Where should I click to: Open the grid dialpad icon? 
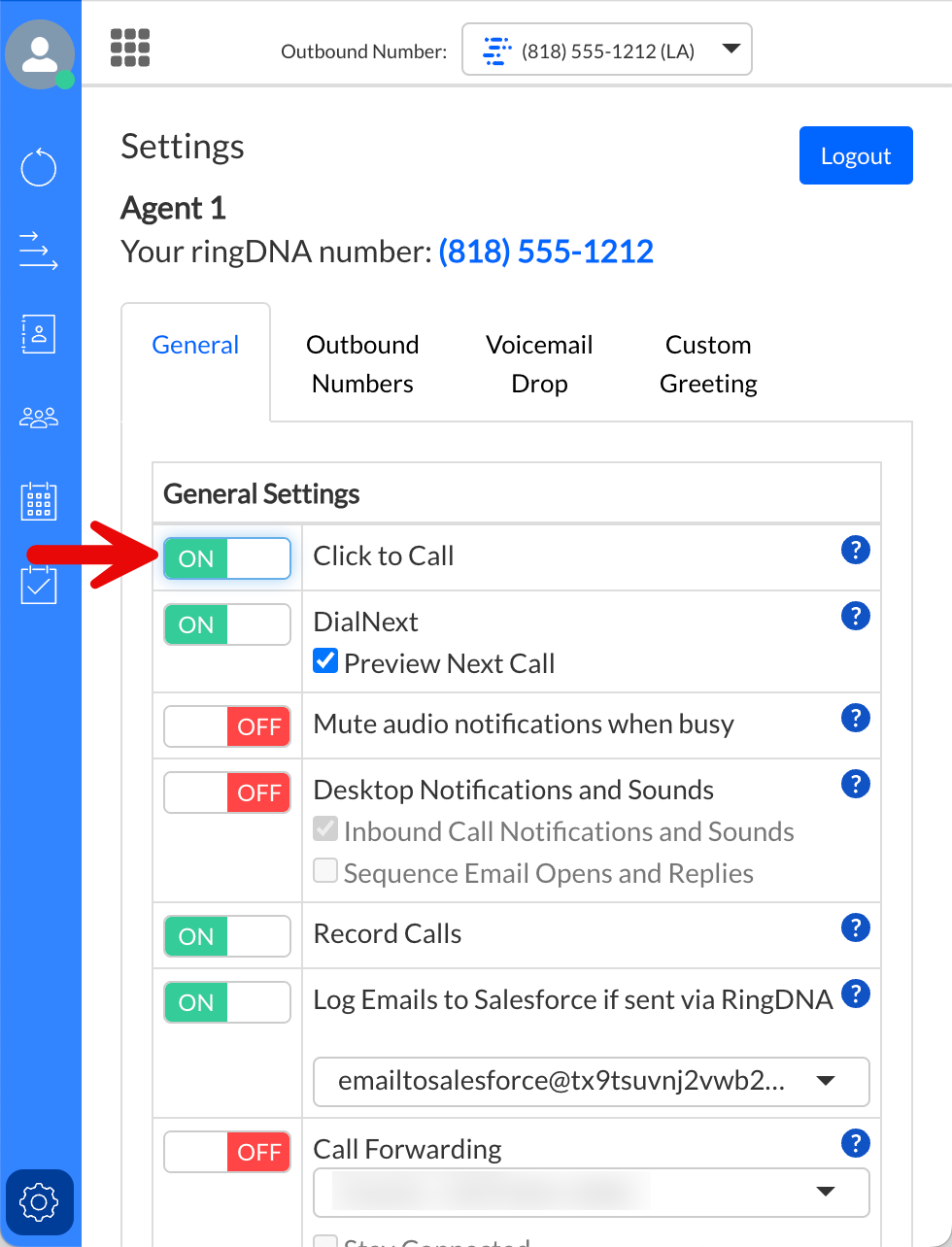130,48
